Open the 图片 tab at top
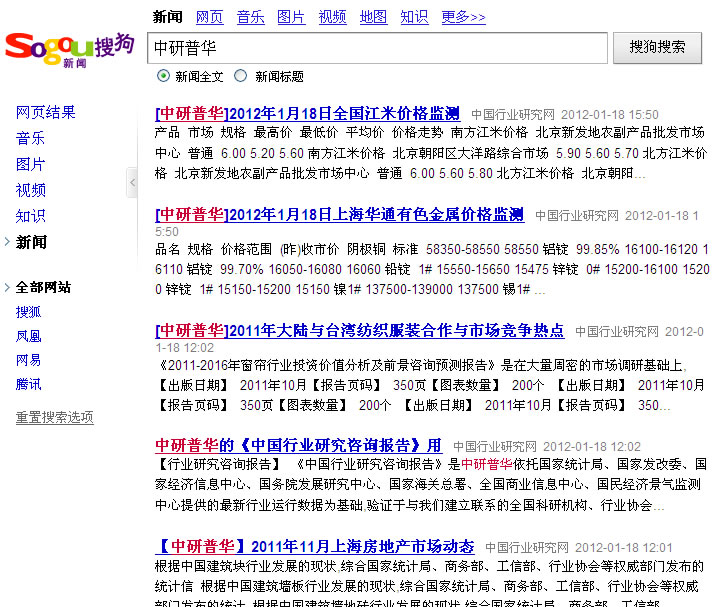This screenshot has width=720, height=607. tap(291, 17)
